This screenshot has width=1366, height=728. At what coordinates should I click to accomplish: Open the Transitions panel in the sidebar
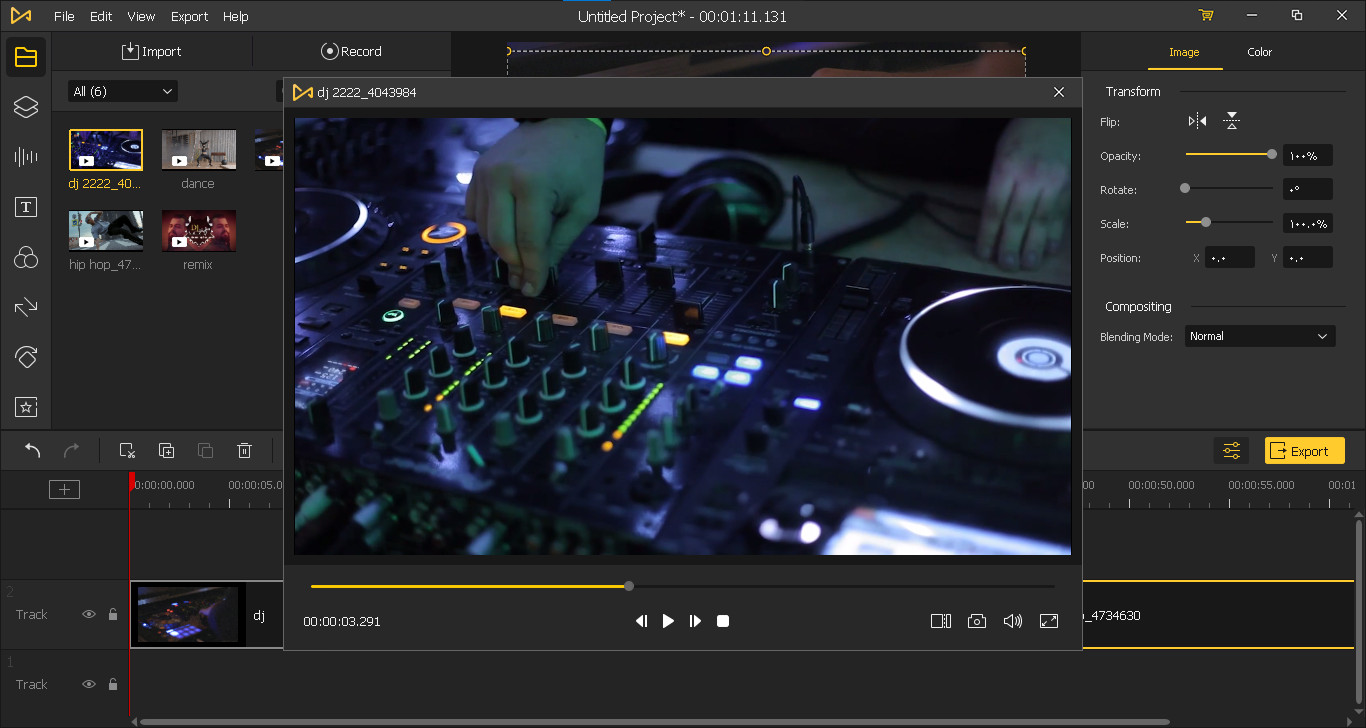tap(25, 307)
